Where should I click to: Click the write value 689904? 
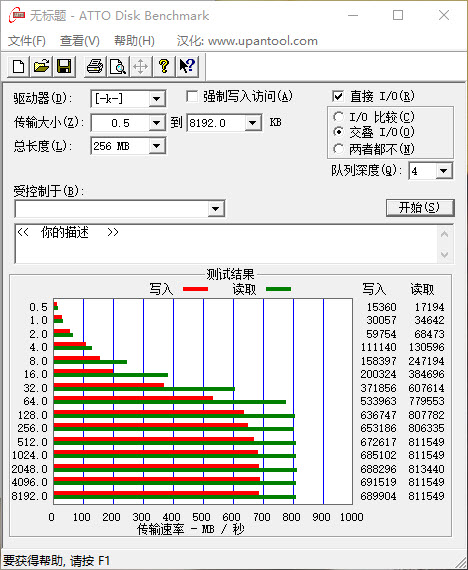coord(379,495)
